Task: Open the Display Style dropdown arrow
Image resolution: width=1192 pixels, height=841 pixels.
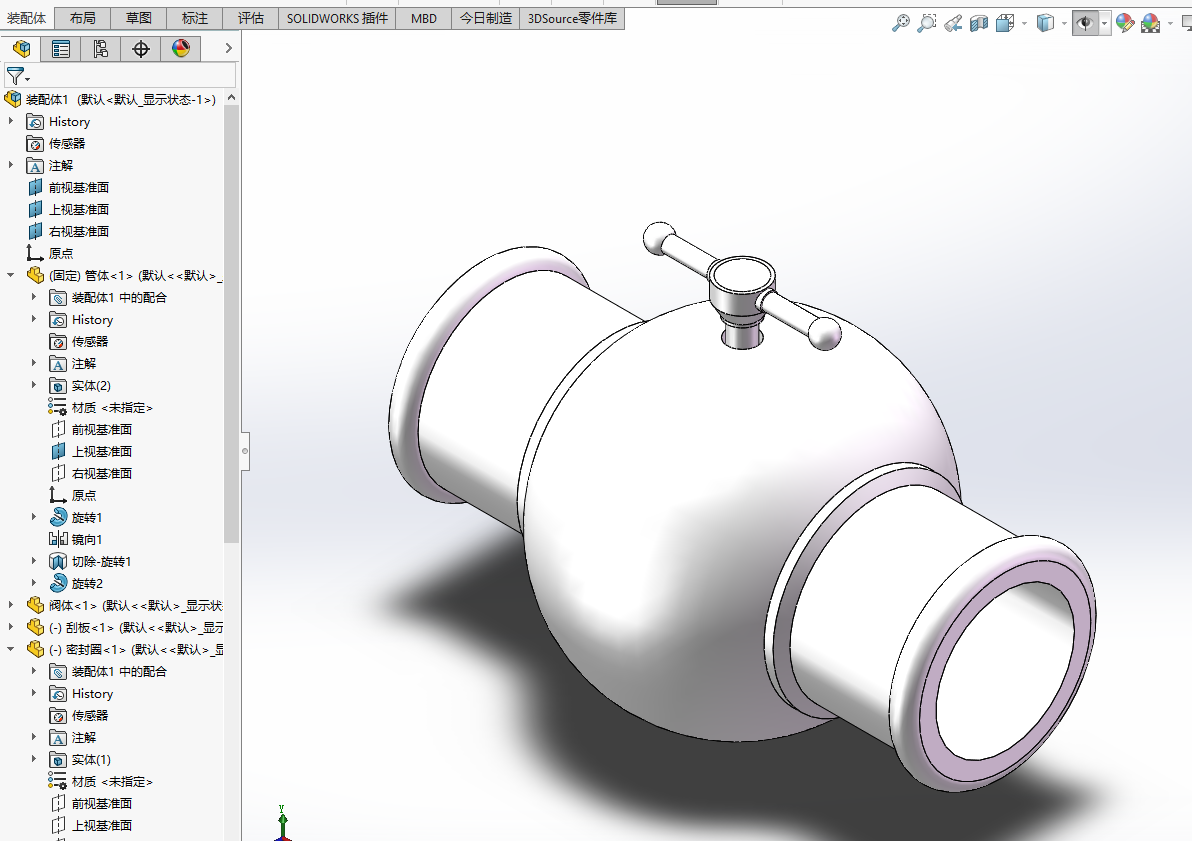Action: 1064,24
